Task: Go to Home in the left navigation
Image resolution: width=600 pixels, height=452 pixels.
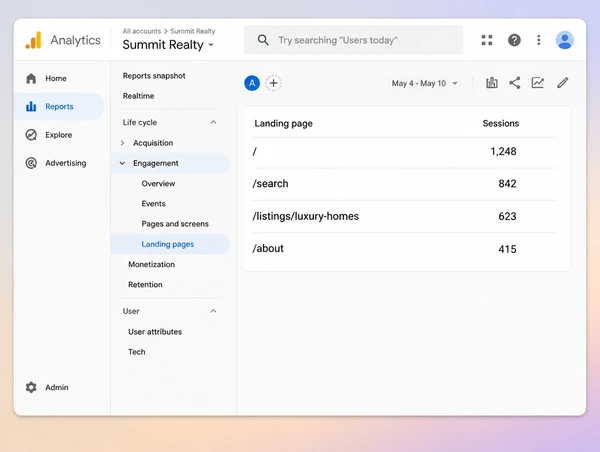Action: [x=56, y=78]
